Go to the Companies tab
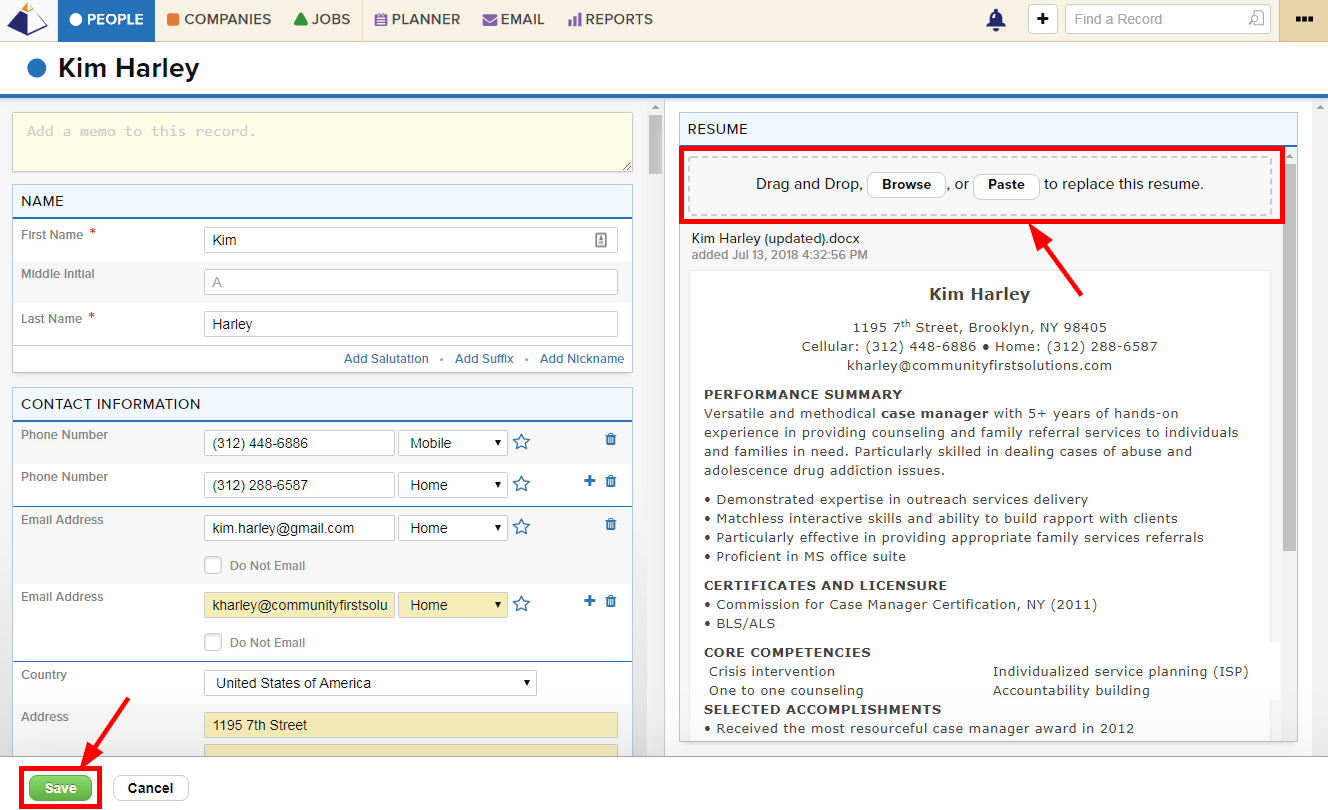 [219, 19]
